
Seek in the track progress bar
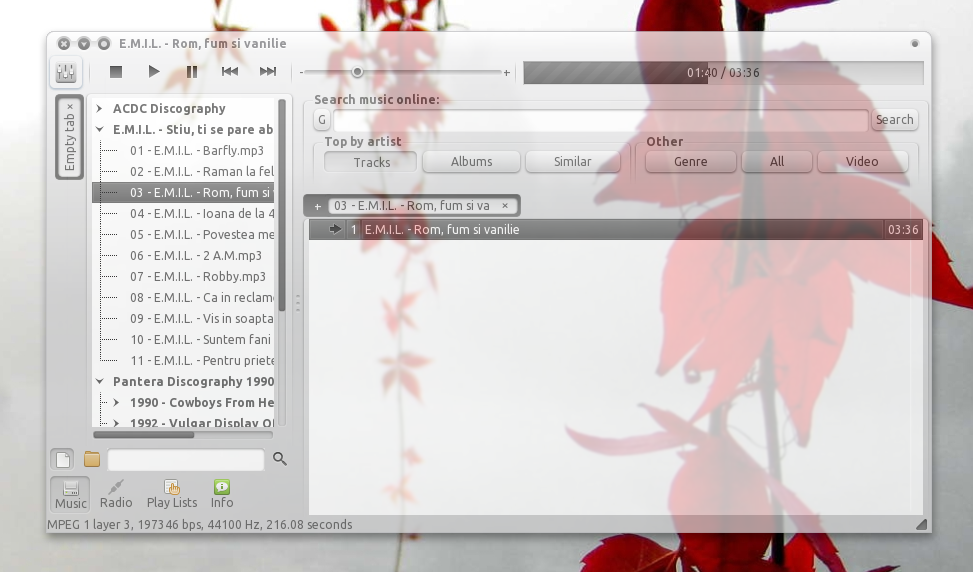(724, 73)
